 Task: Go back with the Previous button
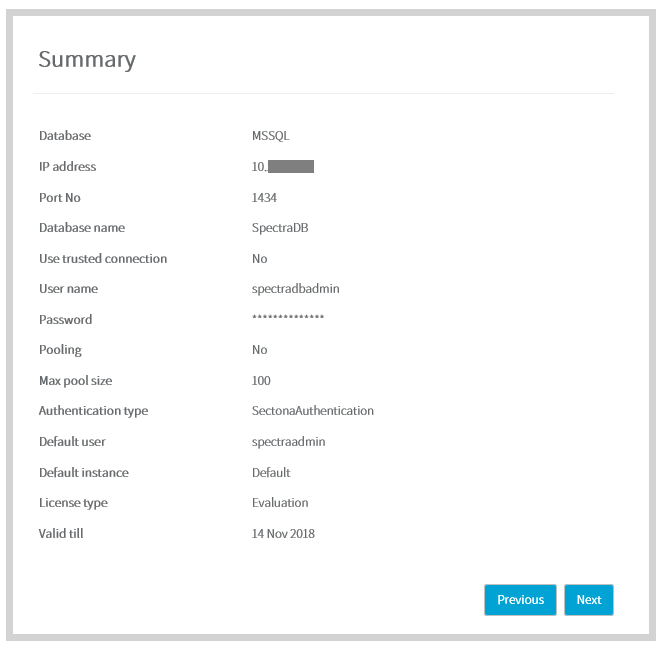coord(520,600)
